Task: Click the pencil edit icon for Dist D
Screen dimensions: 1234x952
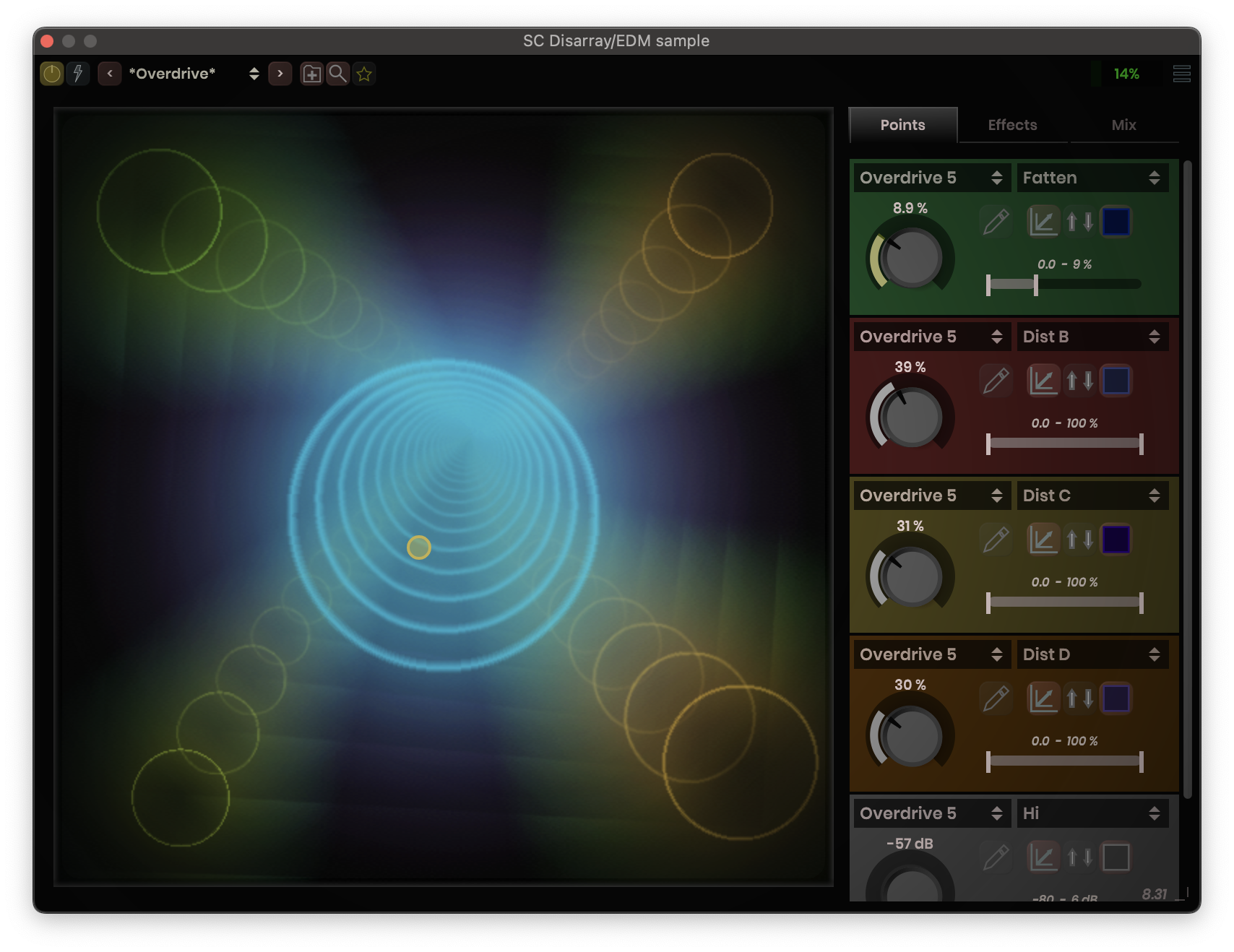Action: click(996, 698)
